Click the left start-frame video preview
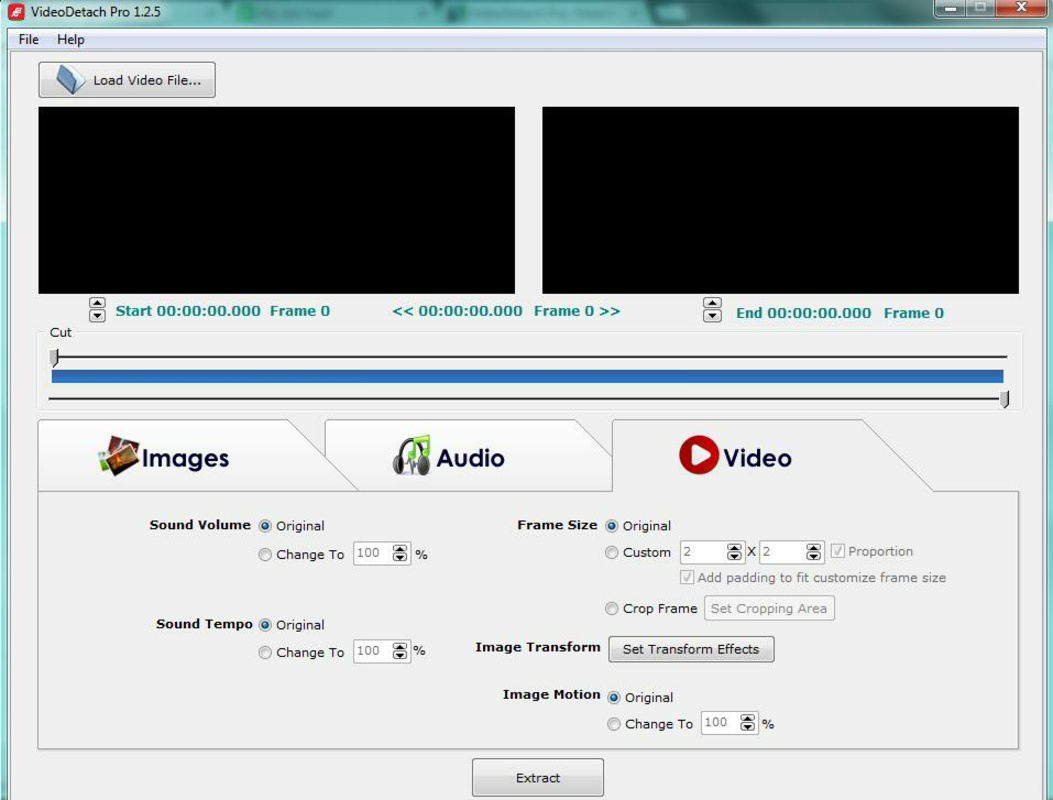Viewport: 1053px width, 800px height. (277, 200)
